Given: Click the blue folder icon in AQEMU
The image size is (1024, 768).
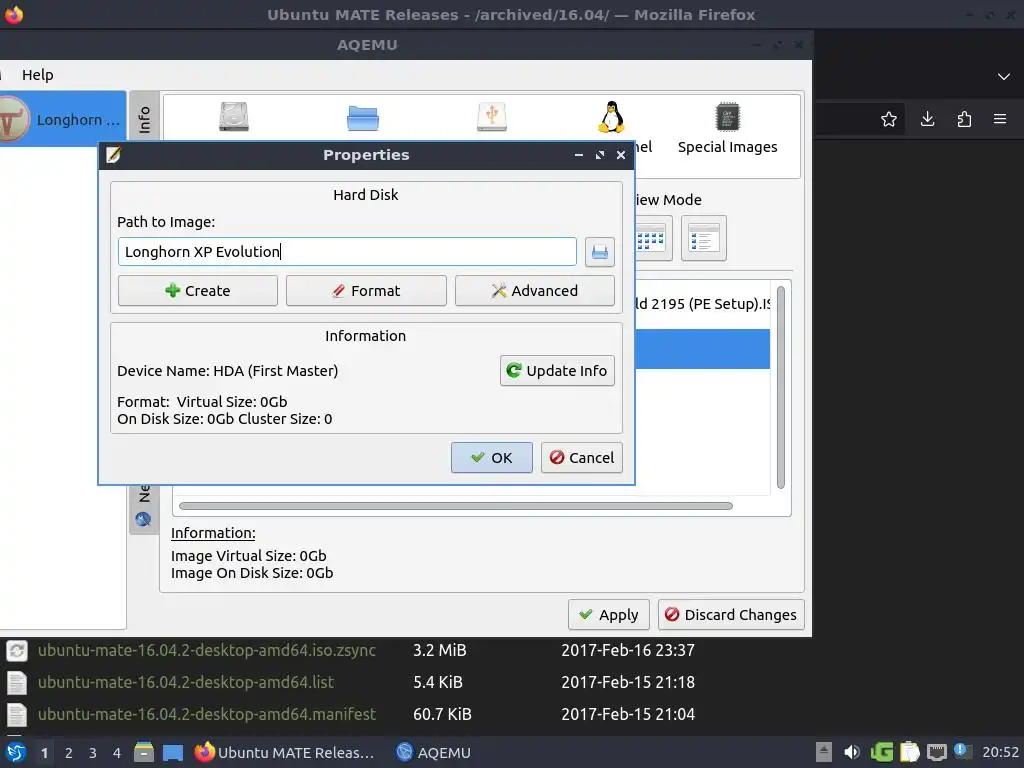Looking at the screenshot, I should pyautogui.click(x=362, y=118).
